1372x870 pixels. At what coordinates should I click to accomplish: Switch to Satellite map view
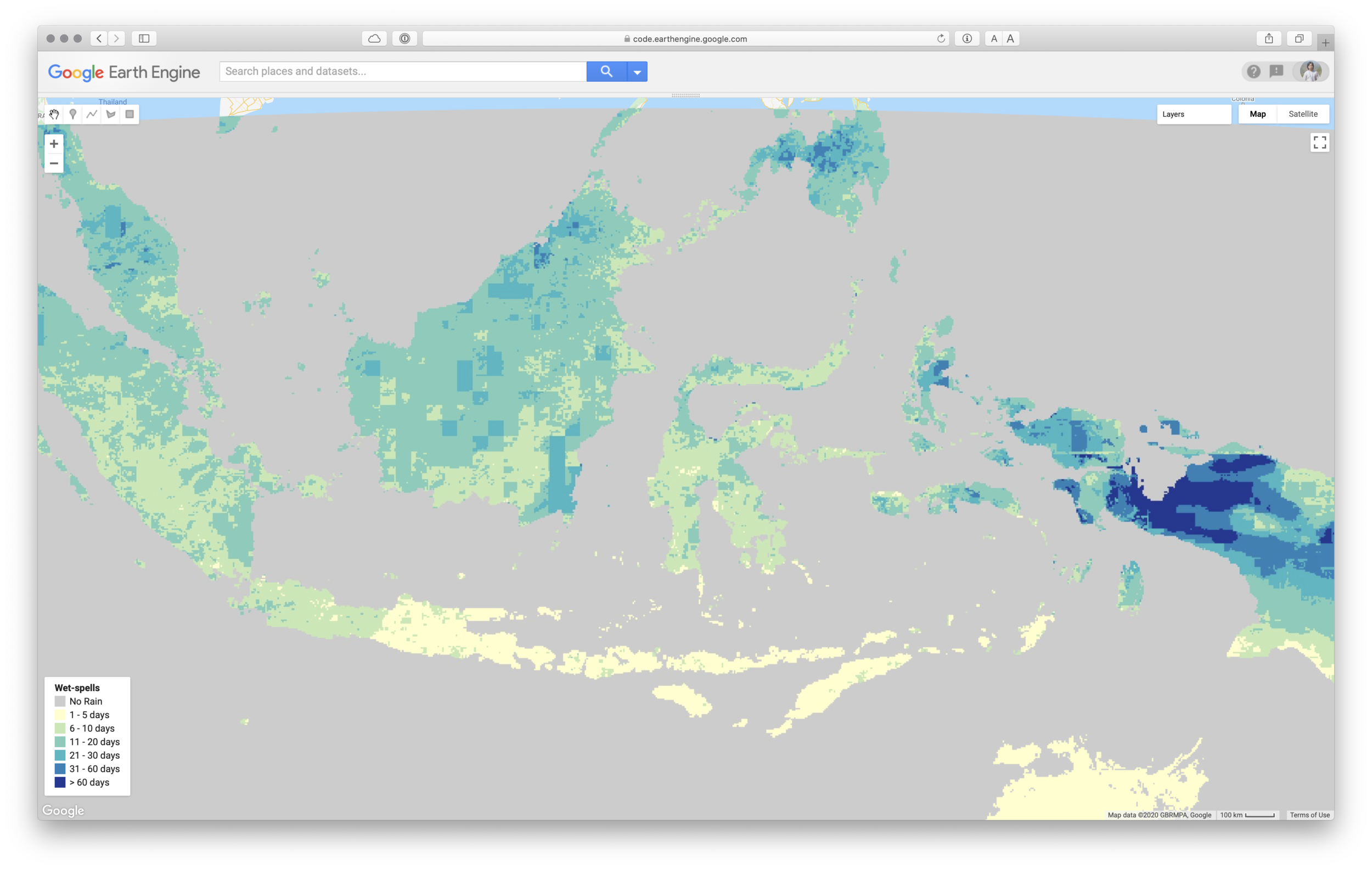tap(1303, 115)
